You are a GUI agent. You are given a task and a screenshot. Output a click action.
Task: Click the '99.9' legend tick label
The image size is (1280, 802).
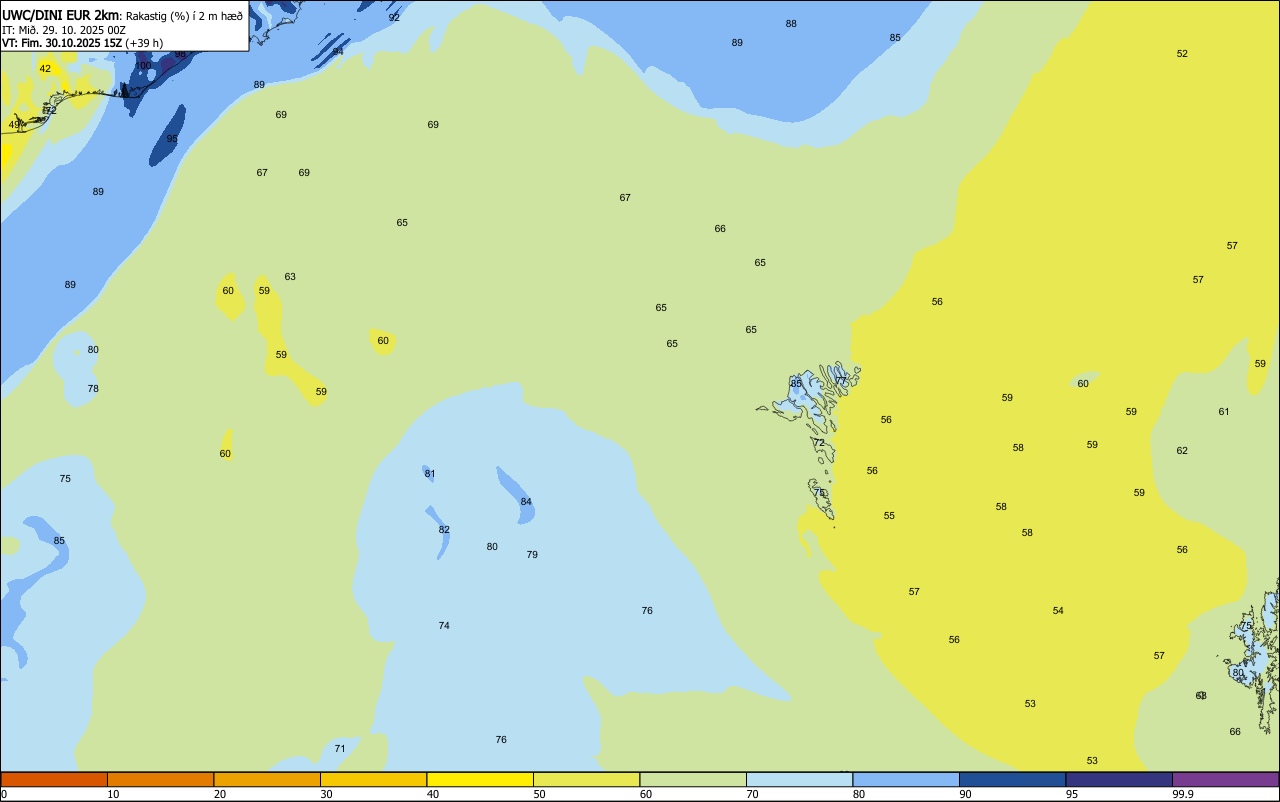1182,794
